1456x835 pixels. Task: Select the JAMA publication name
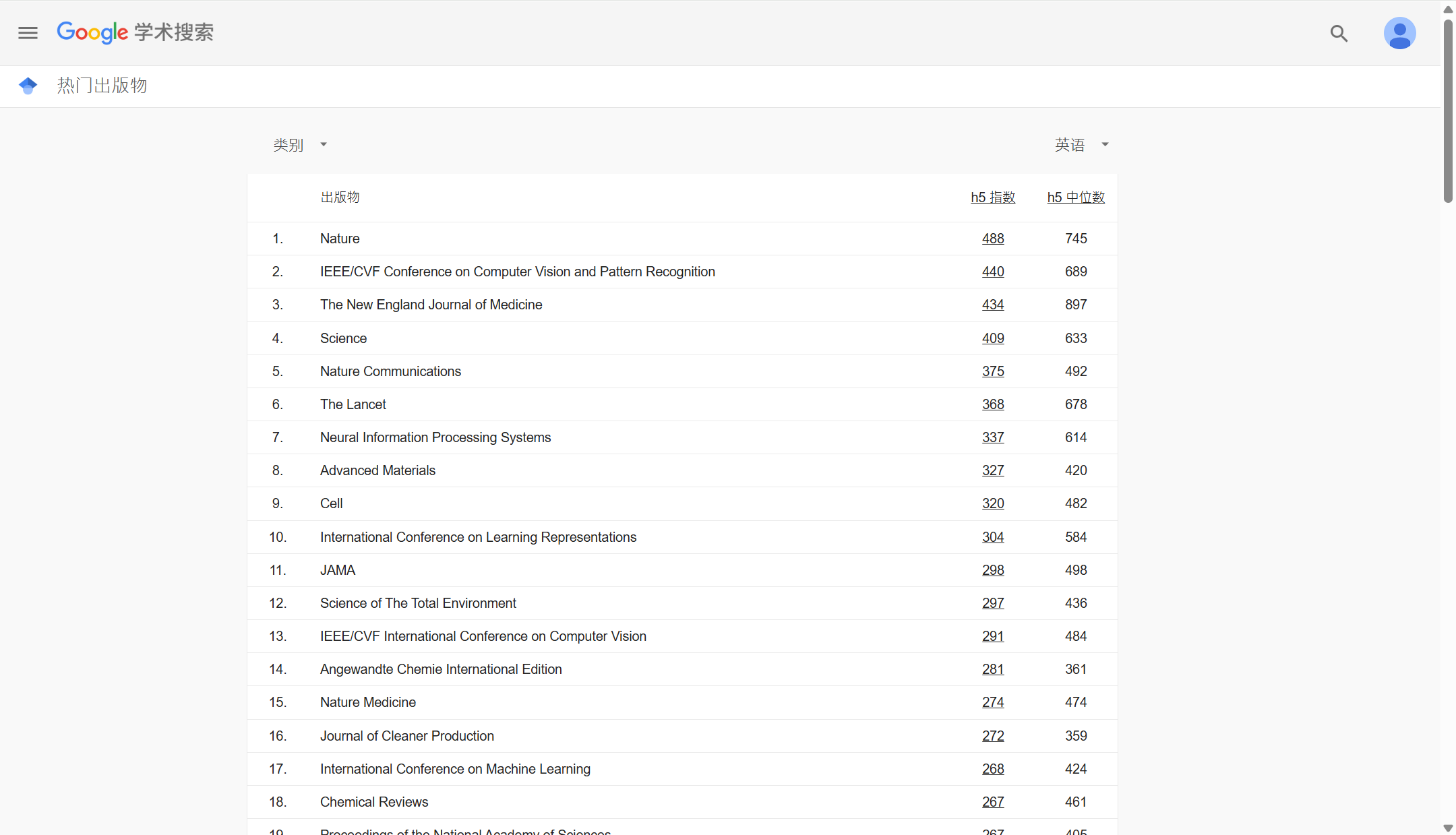point(338,570)
